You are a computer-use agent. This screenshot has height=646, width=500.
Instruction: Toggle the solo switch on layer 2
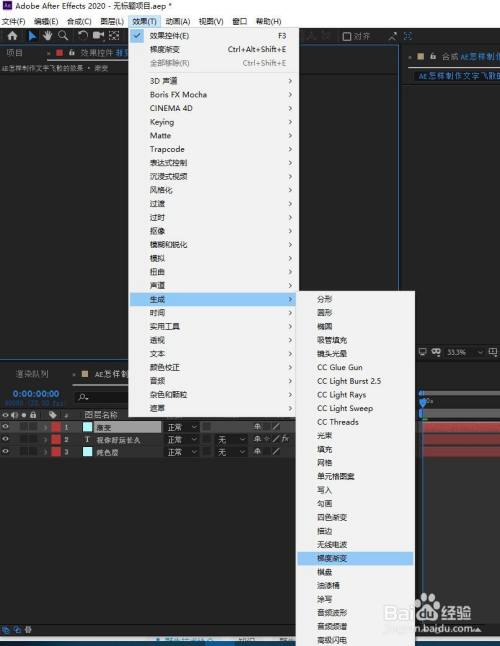pyautogui.click(x=24, y=439)
